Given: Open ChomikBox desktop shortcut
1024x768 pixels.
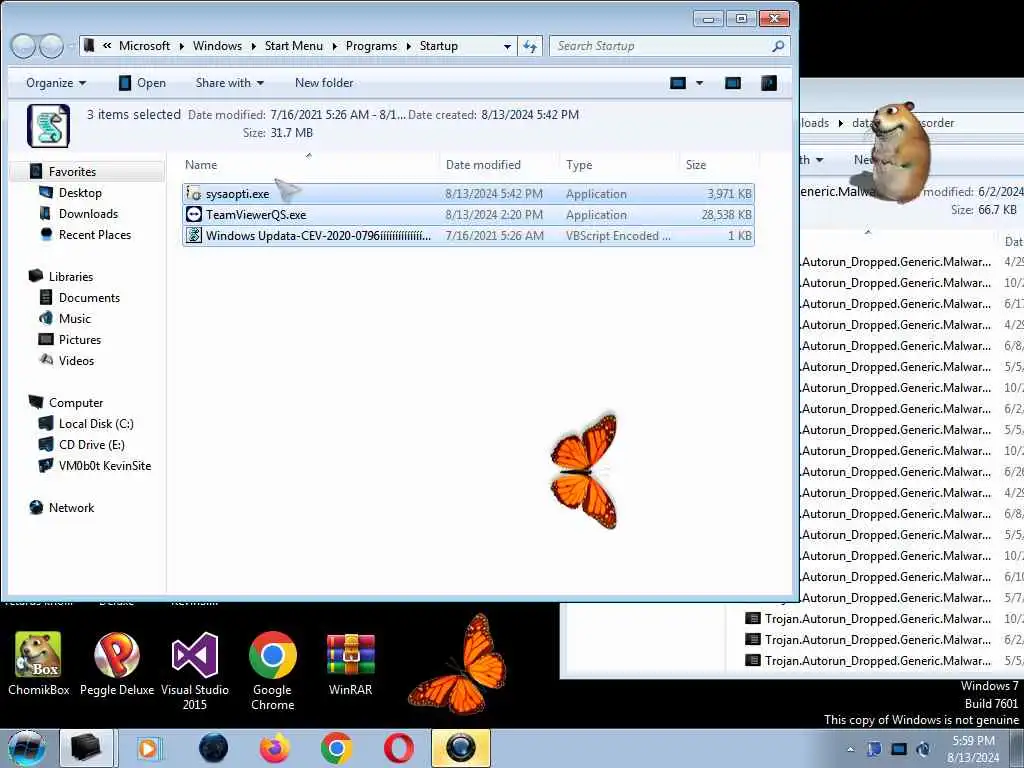Looking at the screenshot, I should point(38,664).
